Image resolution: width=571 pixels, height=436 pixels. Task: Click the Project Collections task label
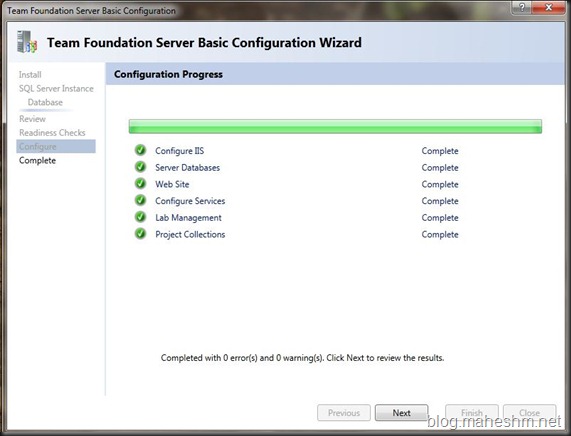pyautogui.click(x=190, y=235)
